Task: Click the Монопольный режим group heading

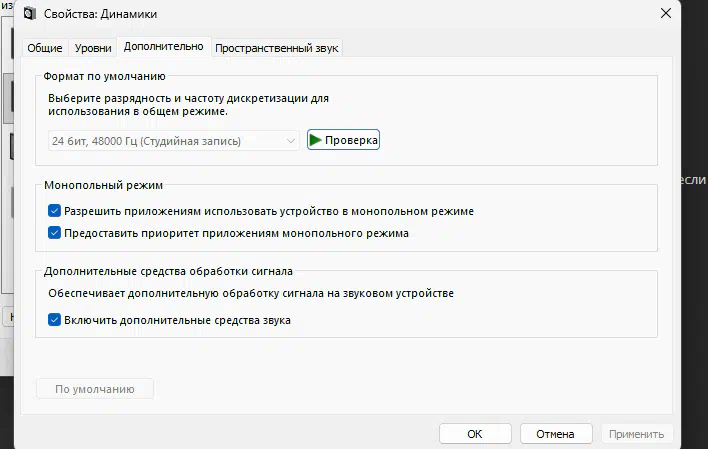Action: pyautogui.click(x=104, y=186)
